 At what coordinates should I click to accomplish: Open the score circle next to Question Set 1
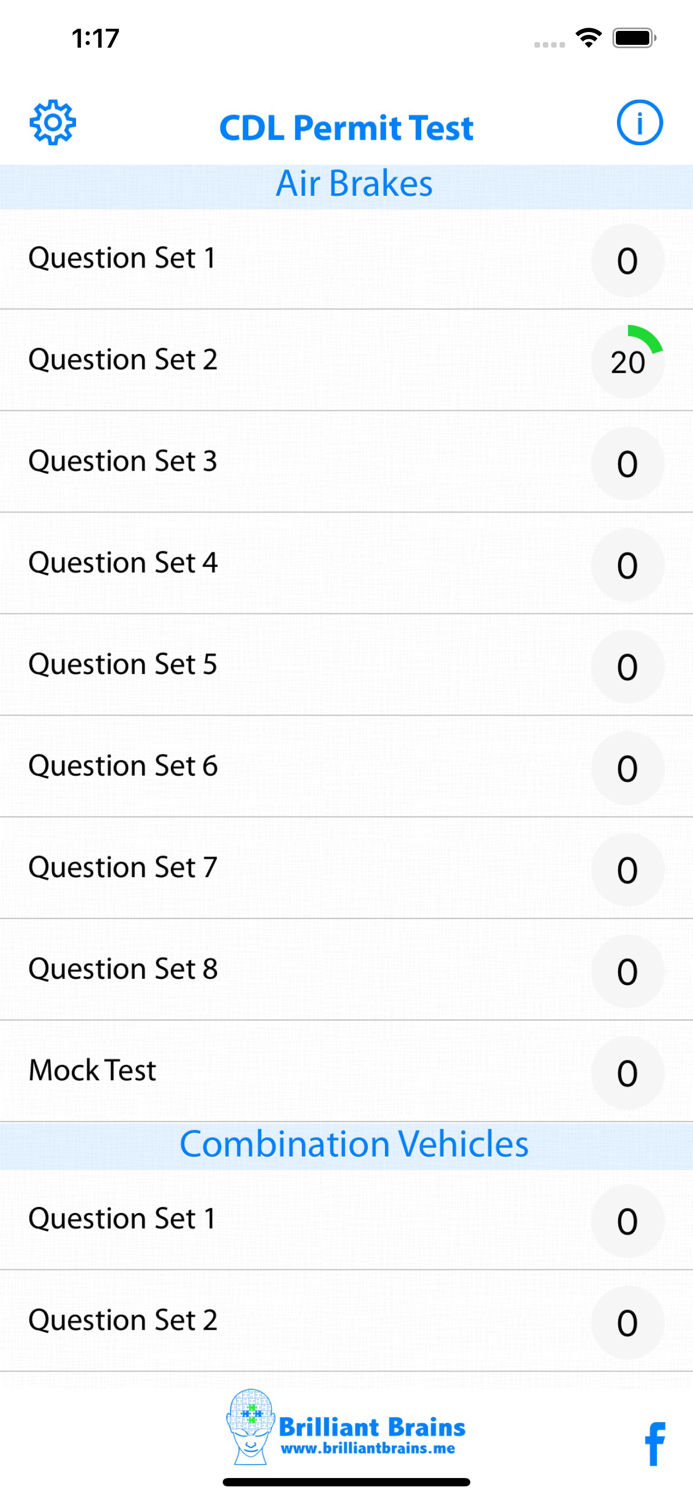tap(627, 261)
